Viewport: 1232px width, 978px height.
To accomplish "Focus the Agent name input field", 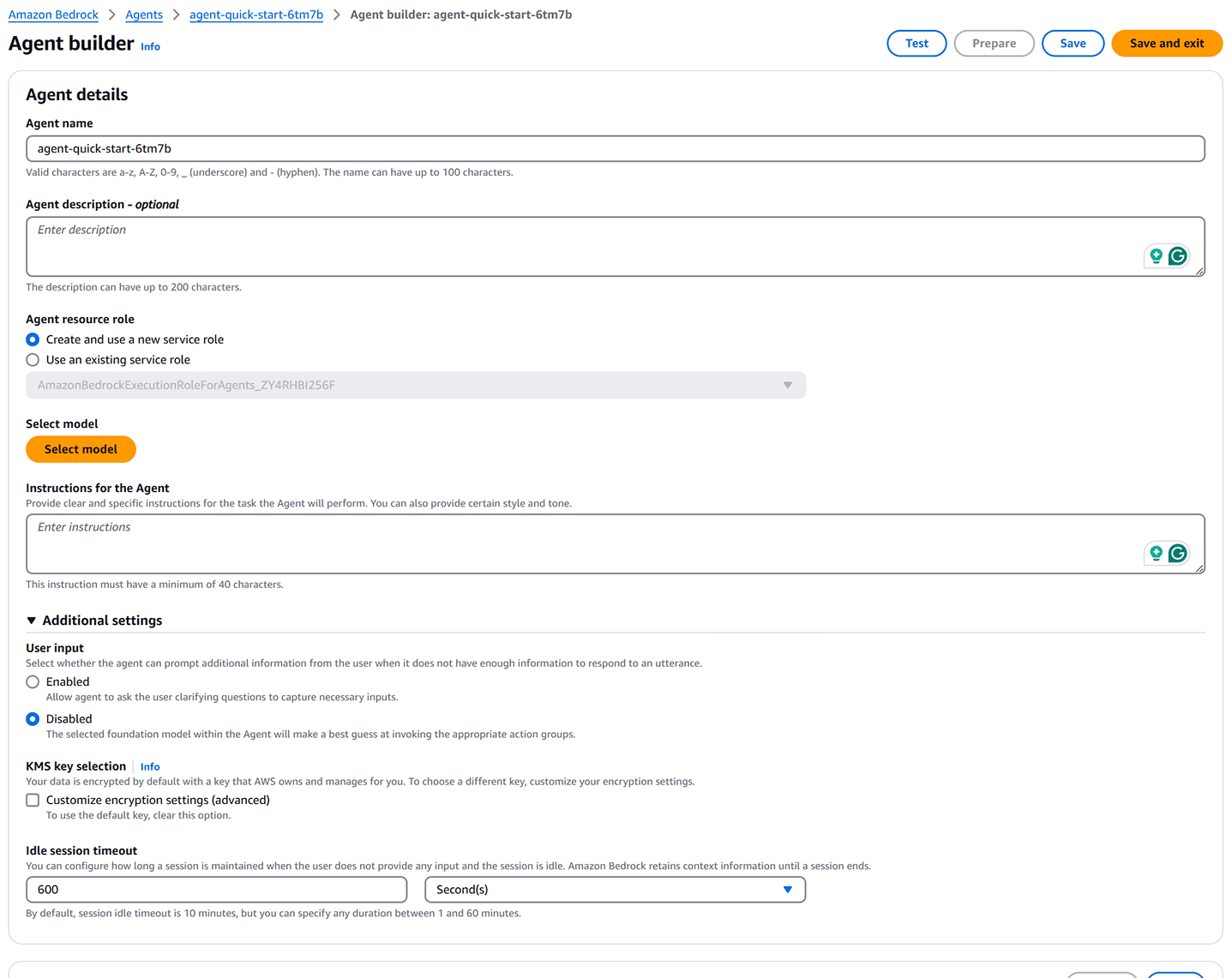I will click(615, 148).
